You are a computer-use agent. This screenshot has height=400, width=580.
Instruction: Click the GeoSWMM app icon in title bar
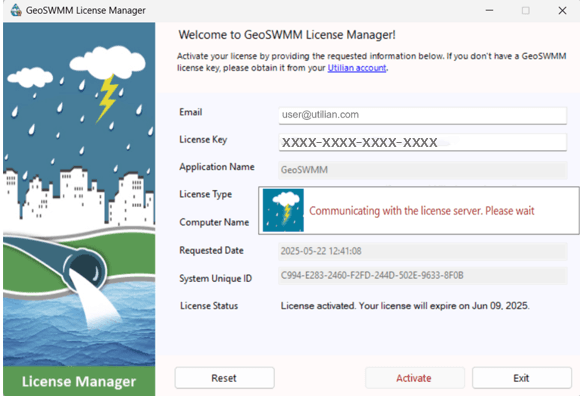[x=16, y=10]
